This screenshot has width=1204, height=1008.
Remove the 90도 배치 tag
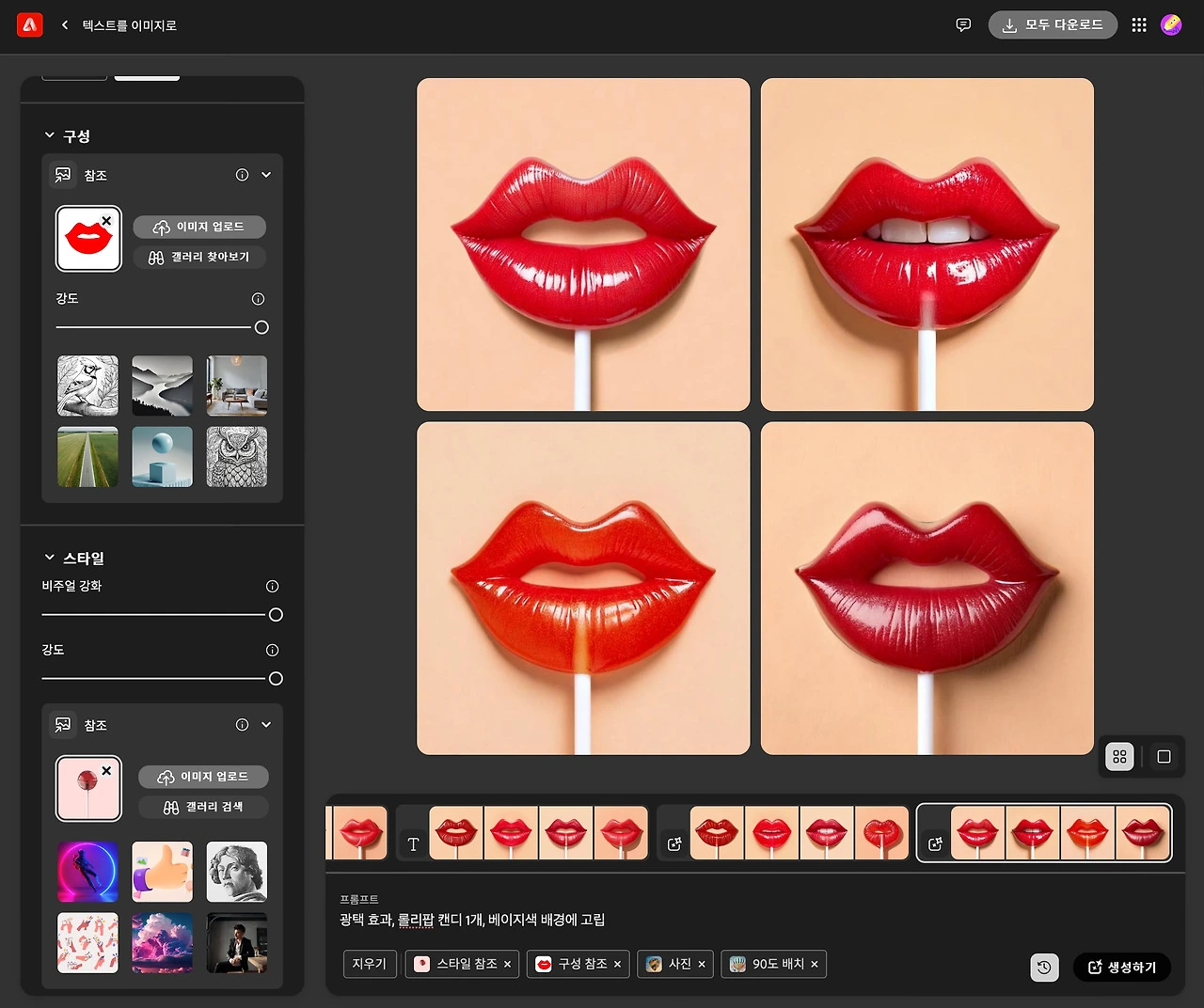click(x=815, y=964)
